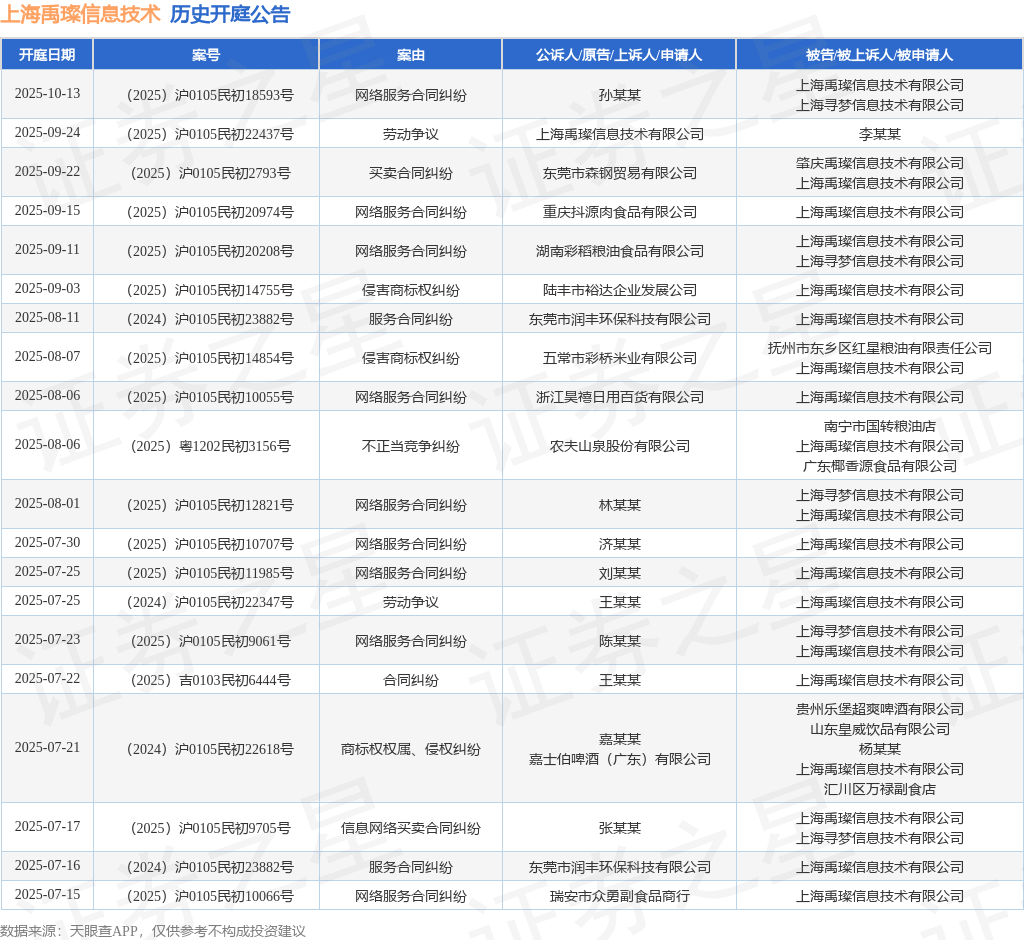Click plaintiff 重庆抖源肉食品有限公司
Screen dimensions: 1024x940
pos(619,212)
